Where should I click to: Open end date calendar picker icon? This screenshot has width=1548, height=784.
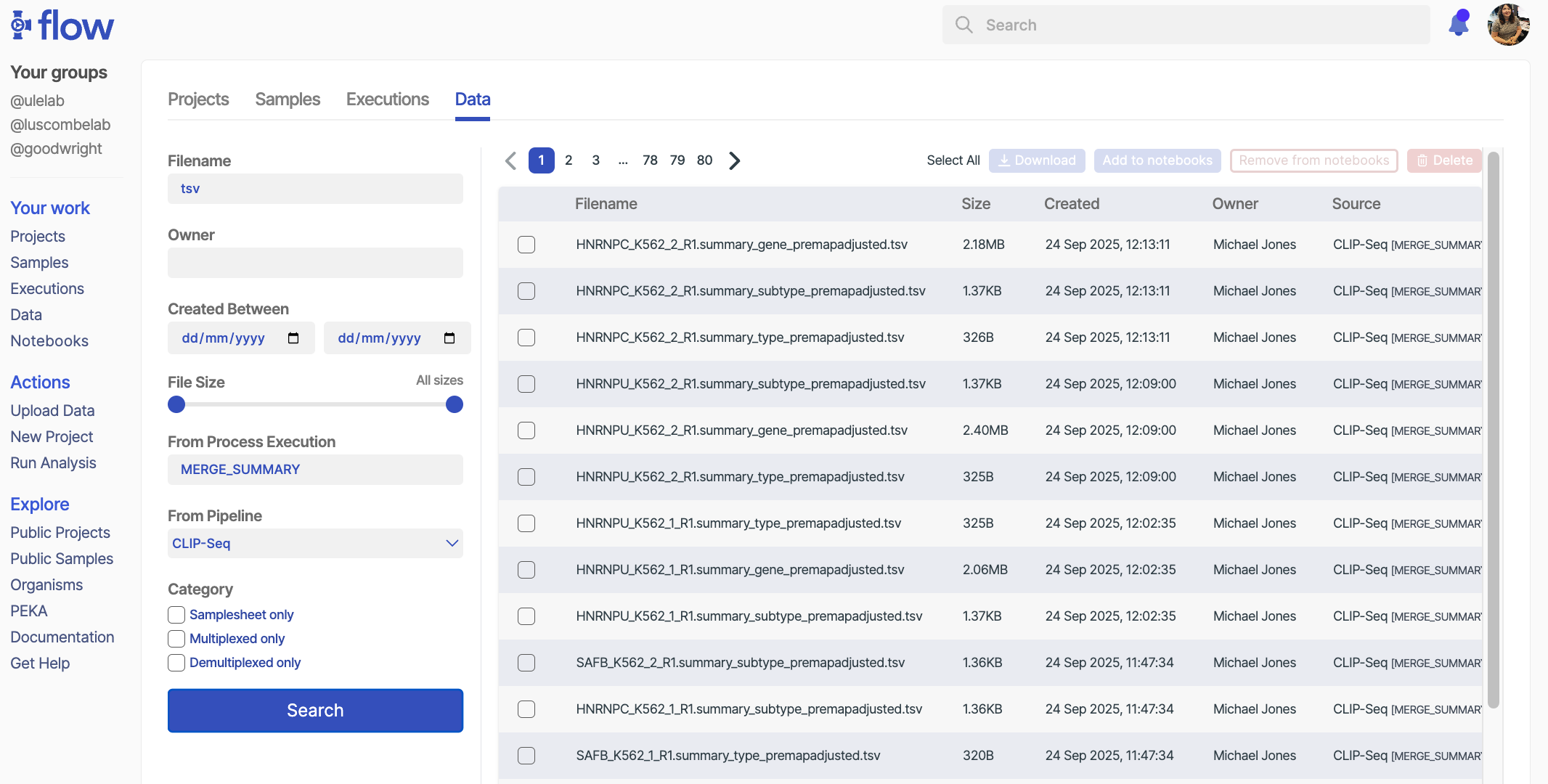pyautogui.click(x=449, y=338)
